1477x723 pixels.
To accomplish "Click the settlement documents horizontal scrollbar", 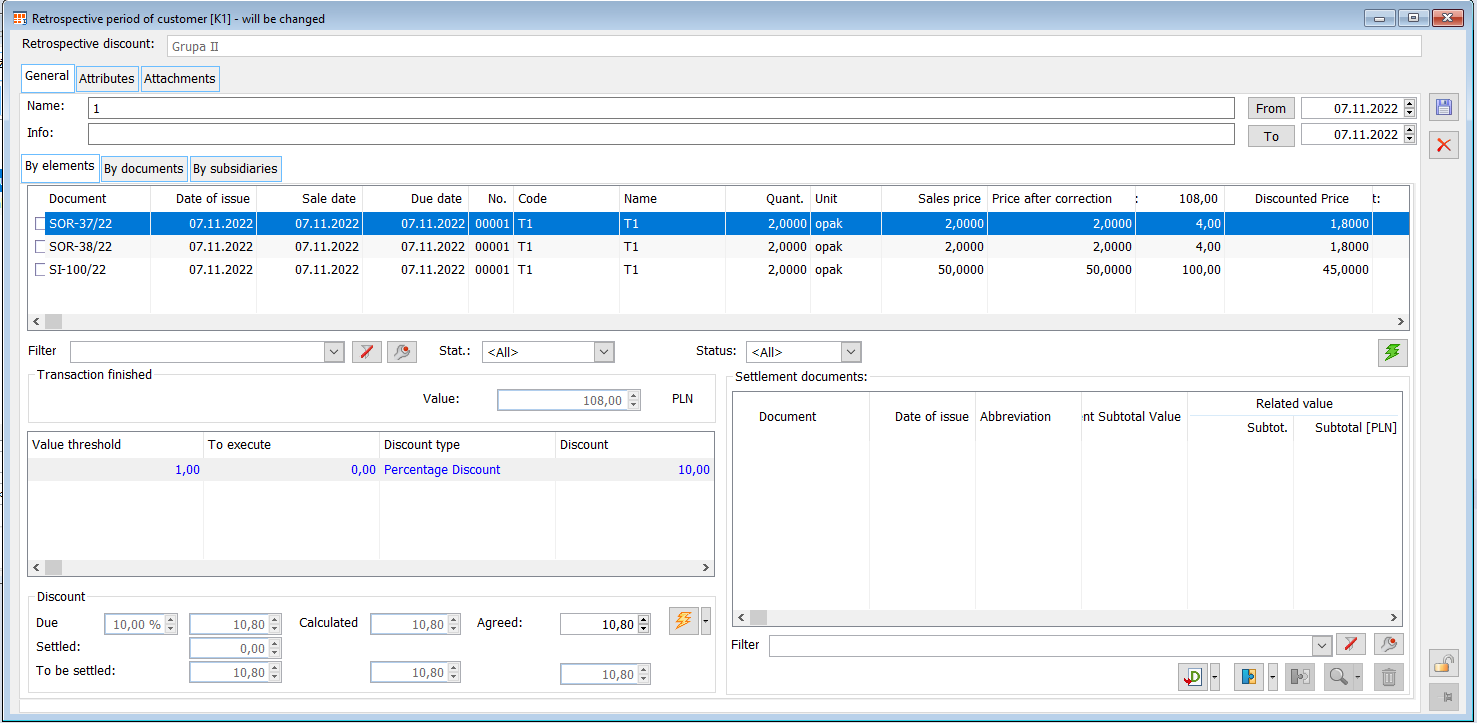I will tap(1067, 618).
